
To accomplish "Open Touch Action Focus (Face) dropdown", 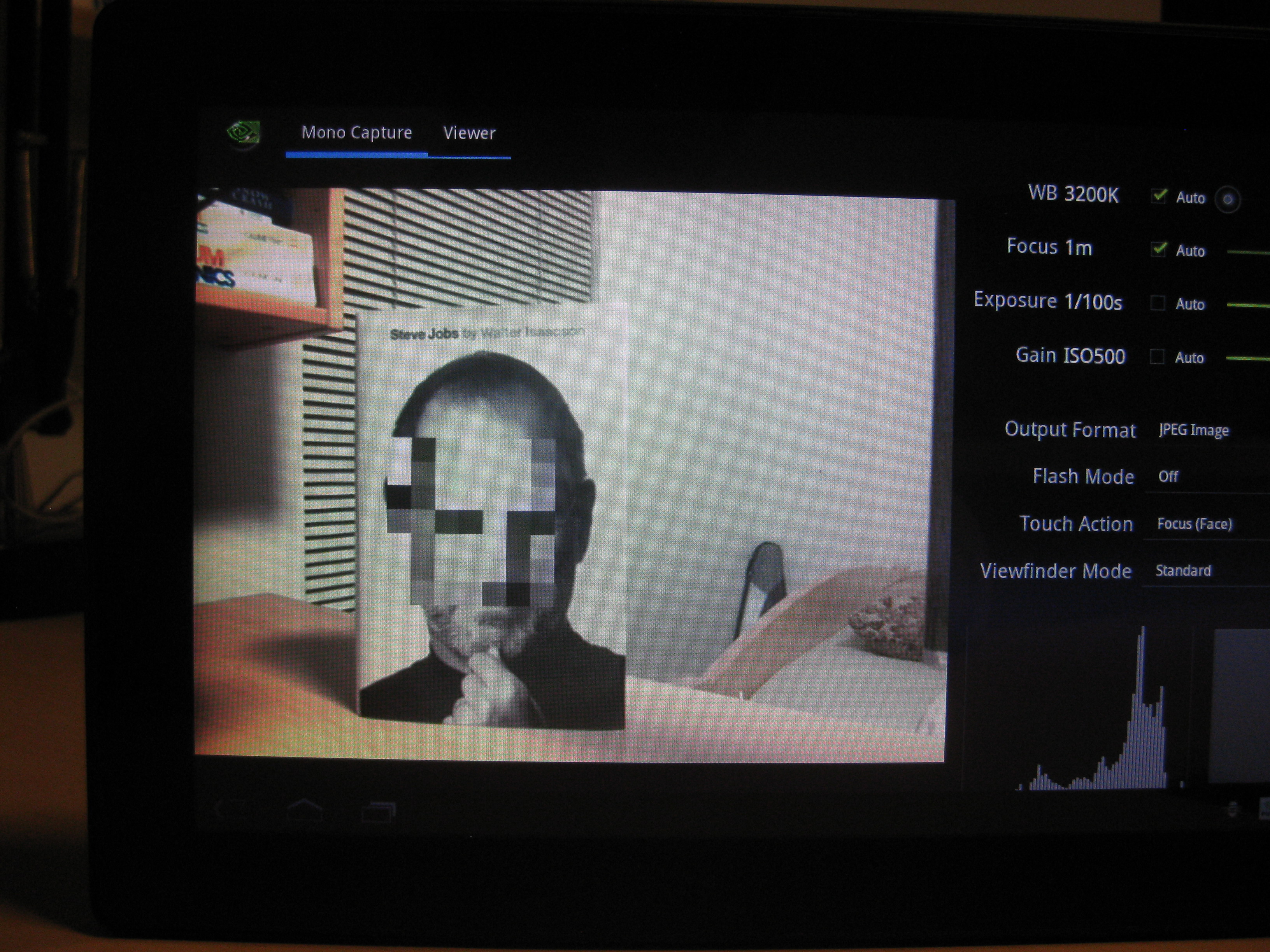I will coord(1194,523).
